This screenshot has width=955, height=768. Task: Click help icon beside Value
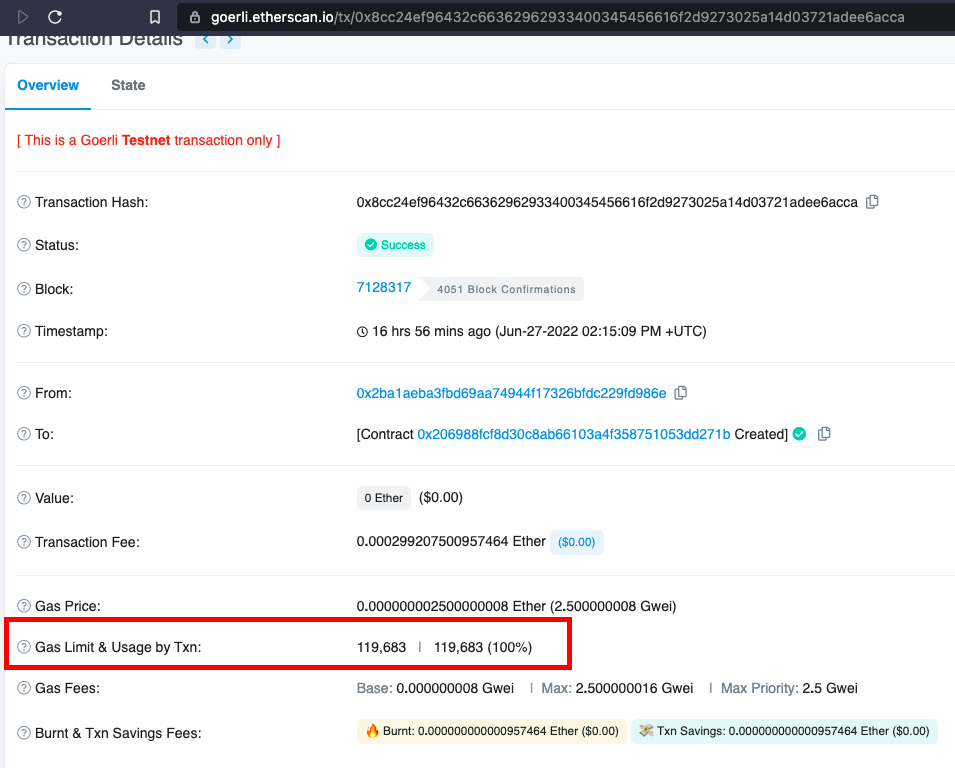(x=24, y=498)
